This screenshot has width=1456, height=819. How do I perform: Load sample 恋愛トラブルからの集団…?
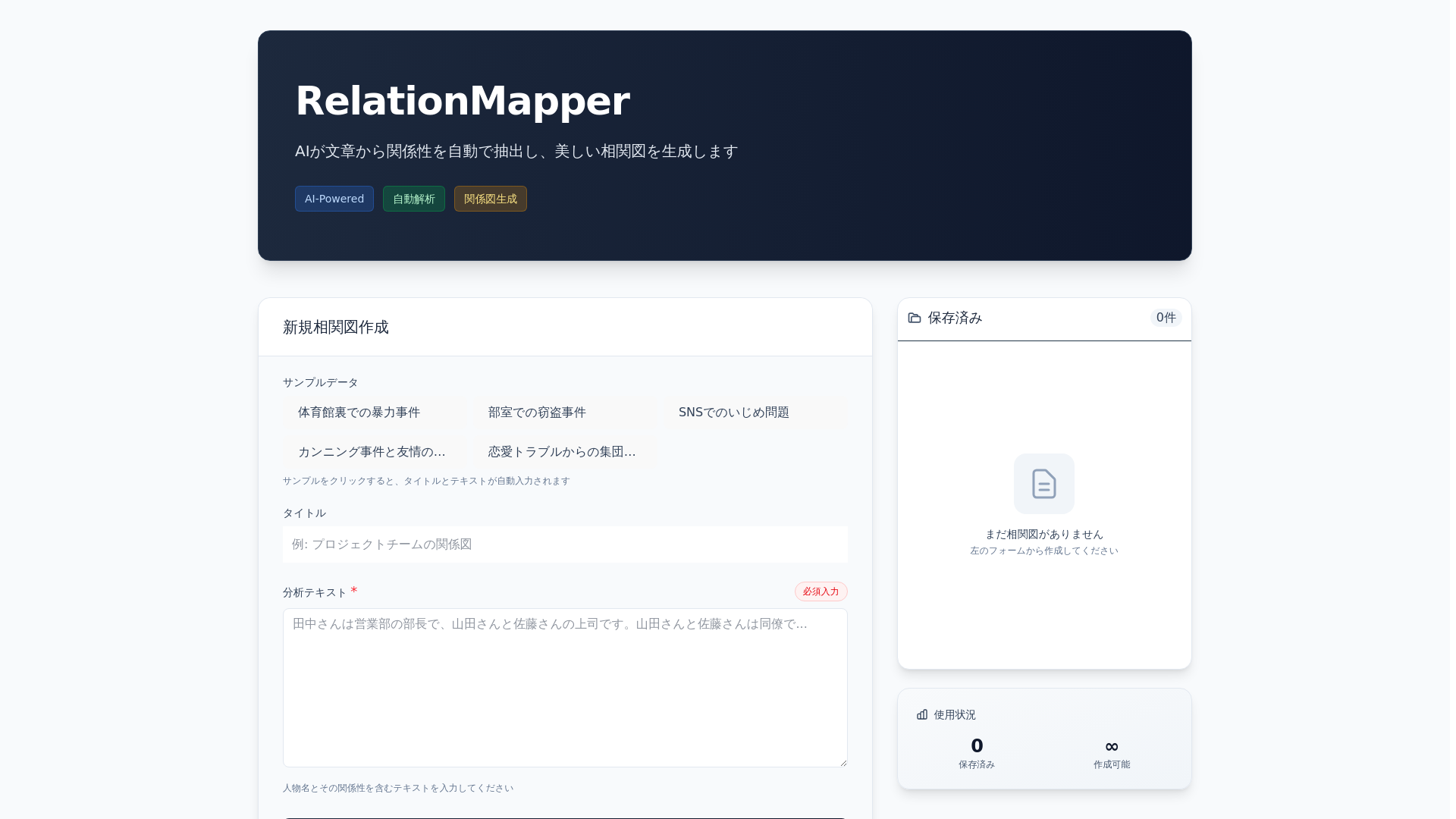[565, 452]
